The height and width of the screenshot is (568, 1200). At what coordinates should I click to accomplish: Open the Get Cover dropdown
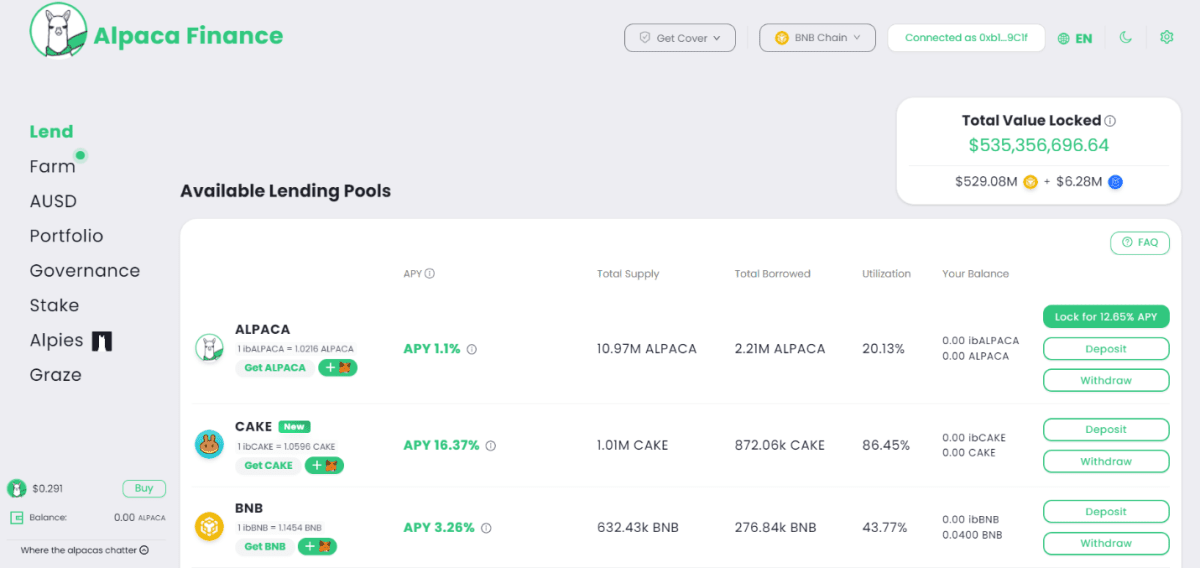click(680, 38)
